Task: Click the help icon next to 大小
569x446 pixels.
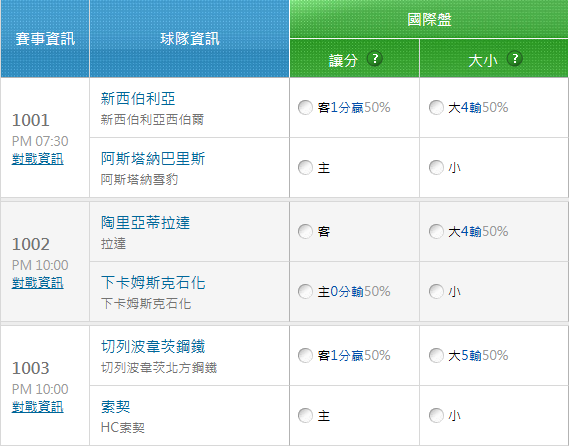Action: [x=515, y=58]
